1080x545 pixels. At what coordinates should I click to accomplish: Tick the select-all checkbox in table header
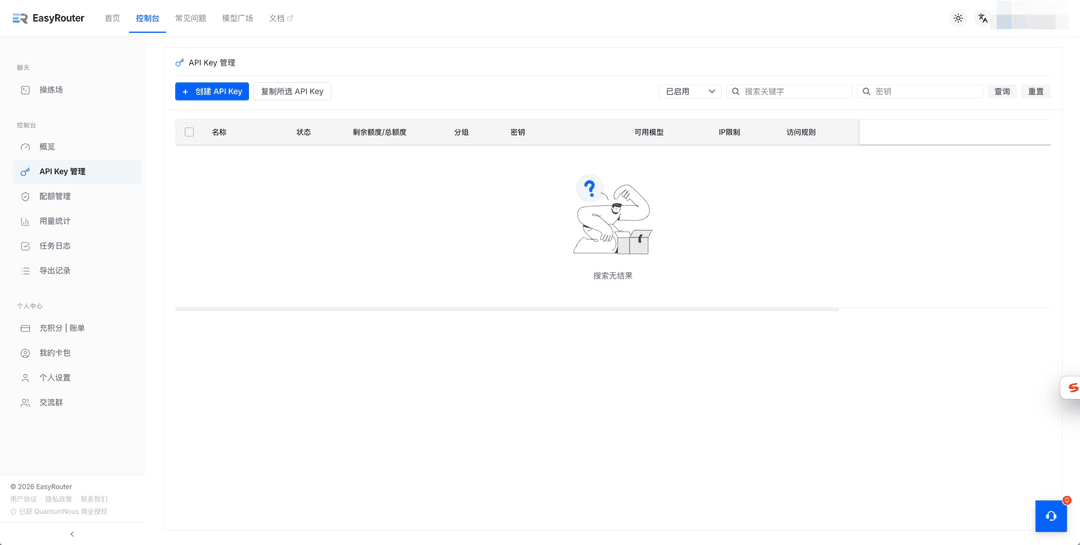coord(189,132)
